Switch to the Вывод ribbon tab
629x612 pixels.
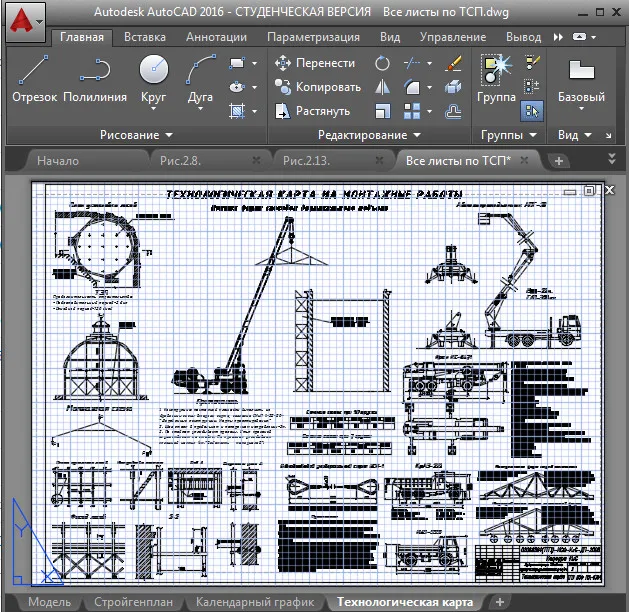point(523,37)
